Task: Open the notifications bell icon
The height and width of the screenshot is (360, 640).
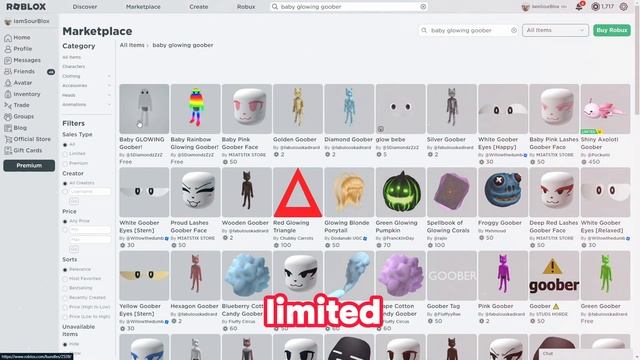Action: click(579, 7)
